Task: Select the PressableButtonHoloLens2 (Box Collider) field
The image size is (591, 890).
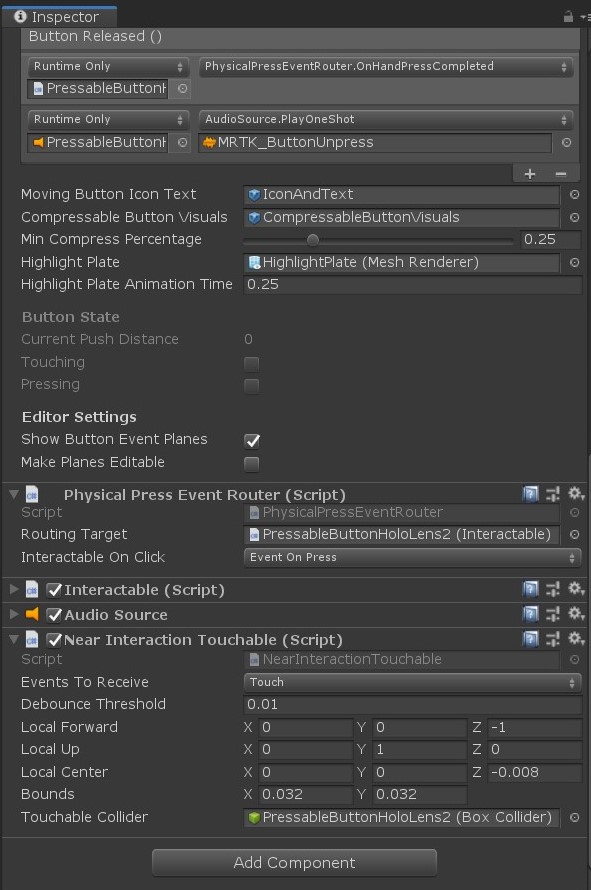Action: pos(401,817)
